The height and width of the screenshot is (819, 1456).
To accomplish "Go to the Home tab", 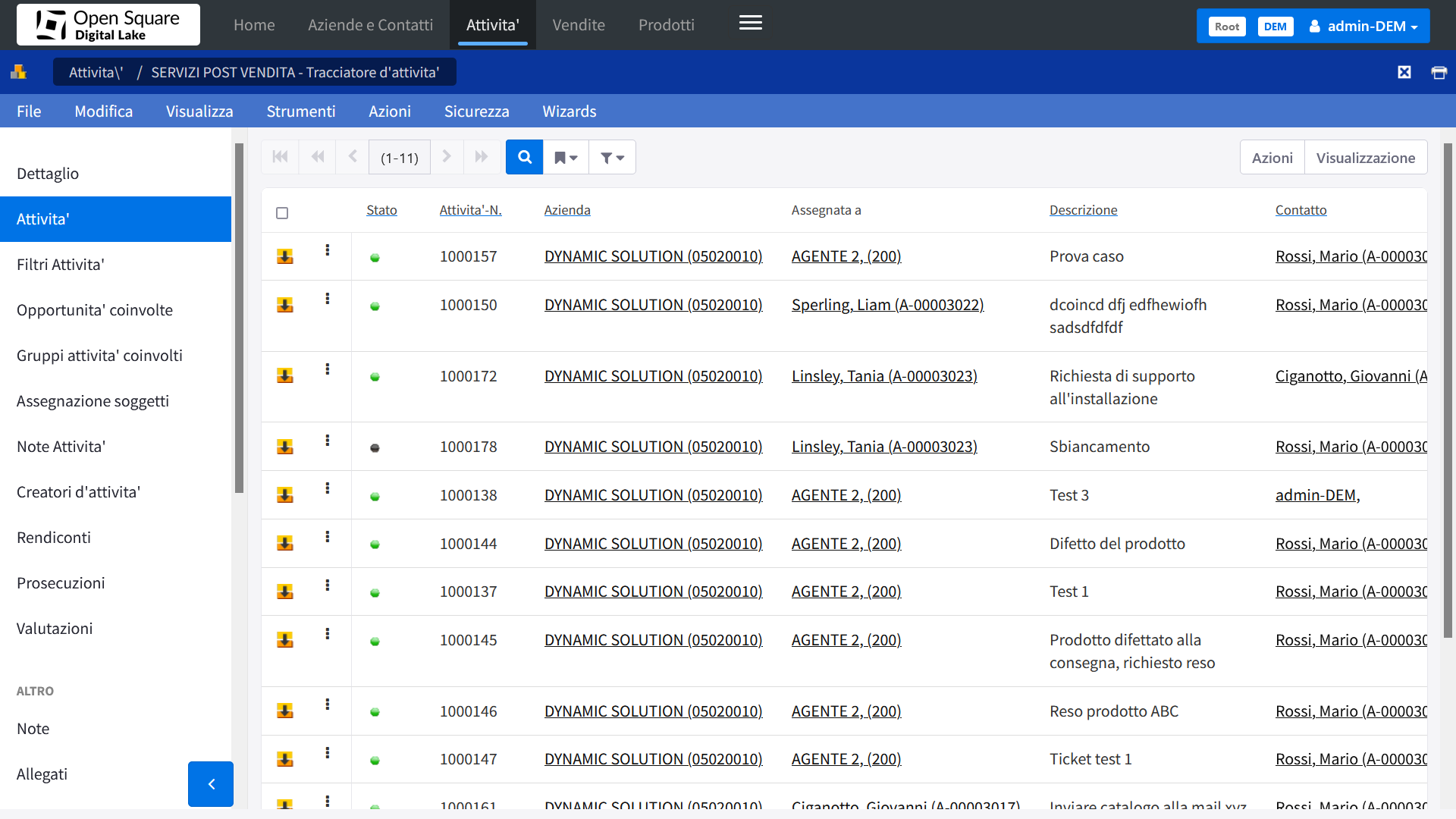I will pos(254,25).
